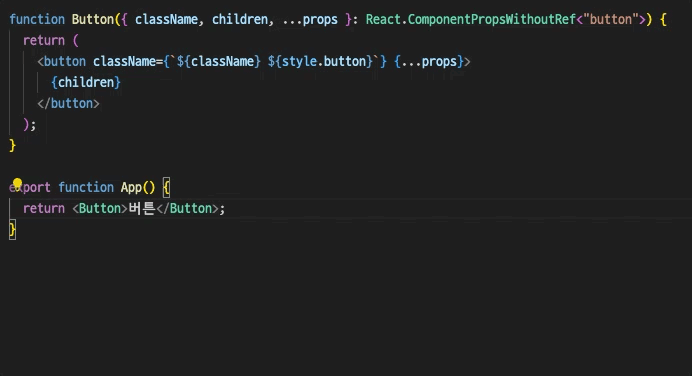The image size is (692, 376).
Task: Click the Korean text '버튼' in JSX
Action: coord(142,208)
